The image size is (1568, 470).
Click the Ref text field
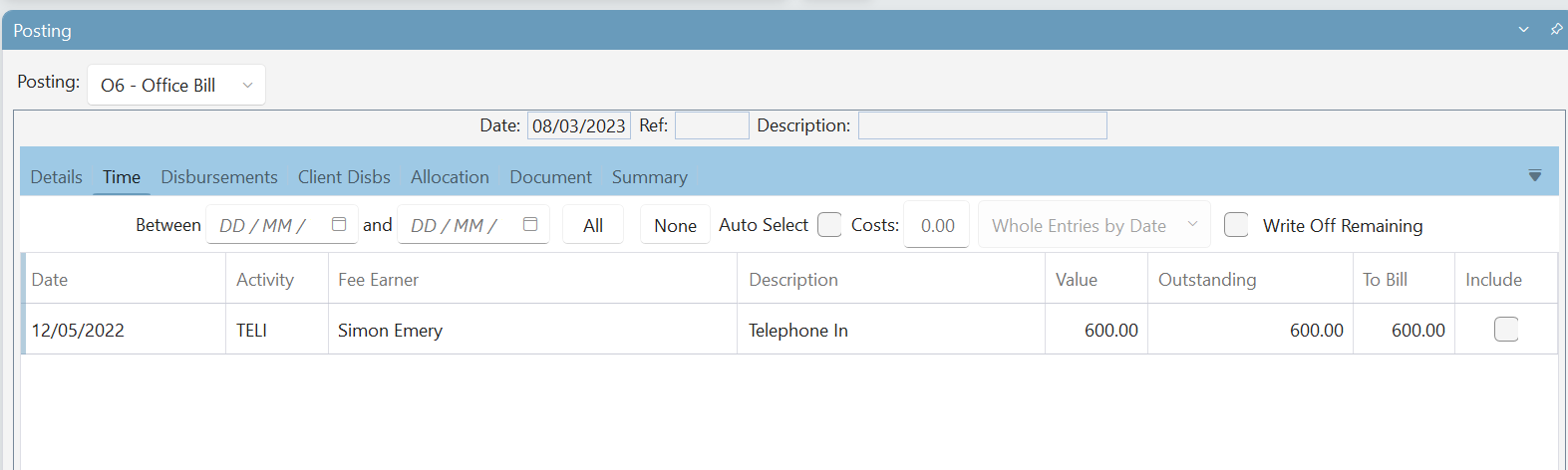712,125
